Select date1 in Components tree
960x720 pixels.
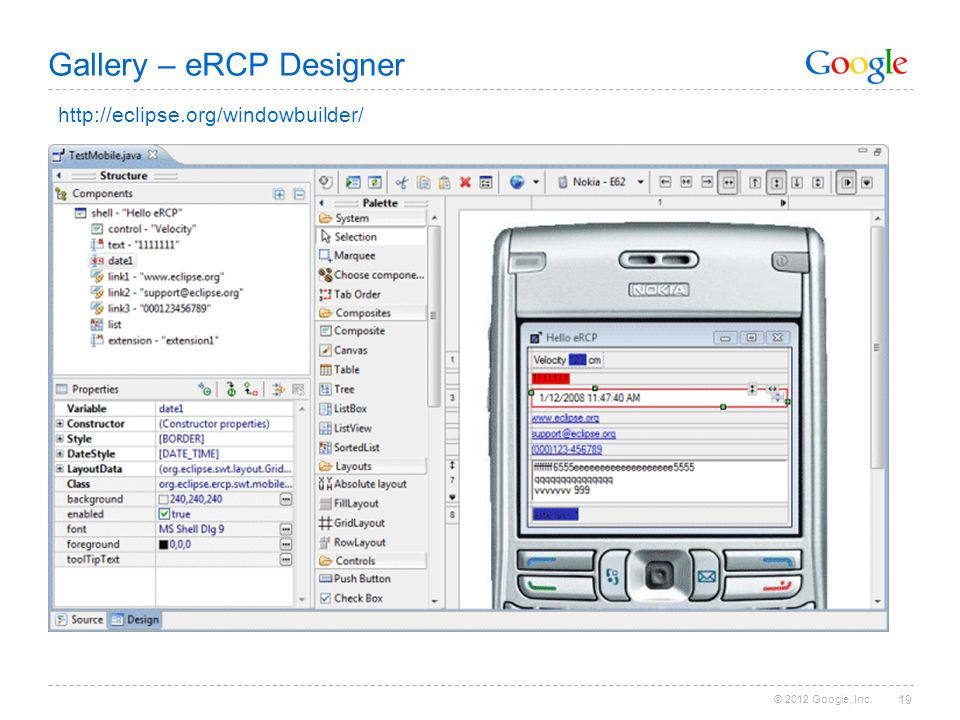(113, 260)
